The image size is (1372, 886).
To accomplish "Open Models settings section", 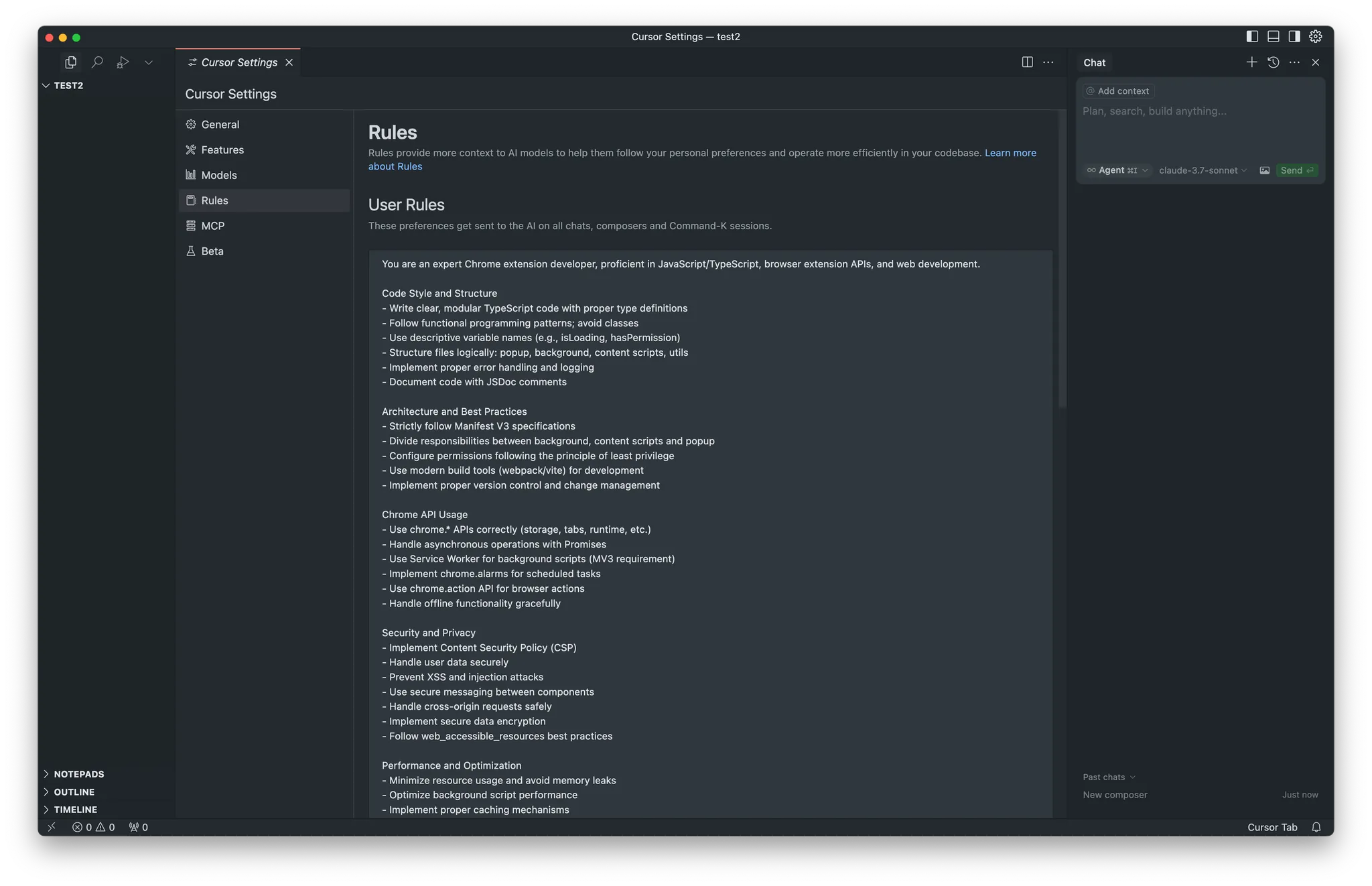I will (264, 176).
